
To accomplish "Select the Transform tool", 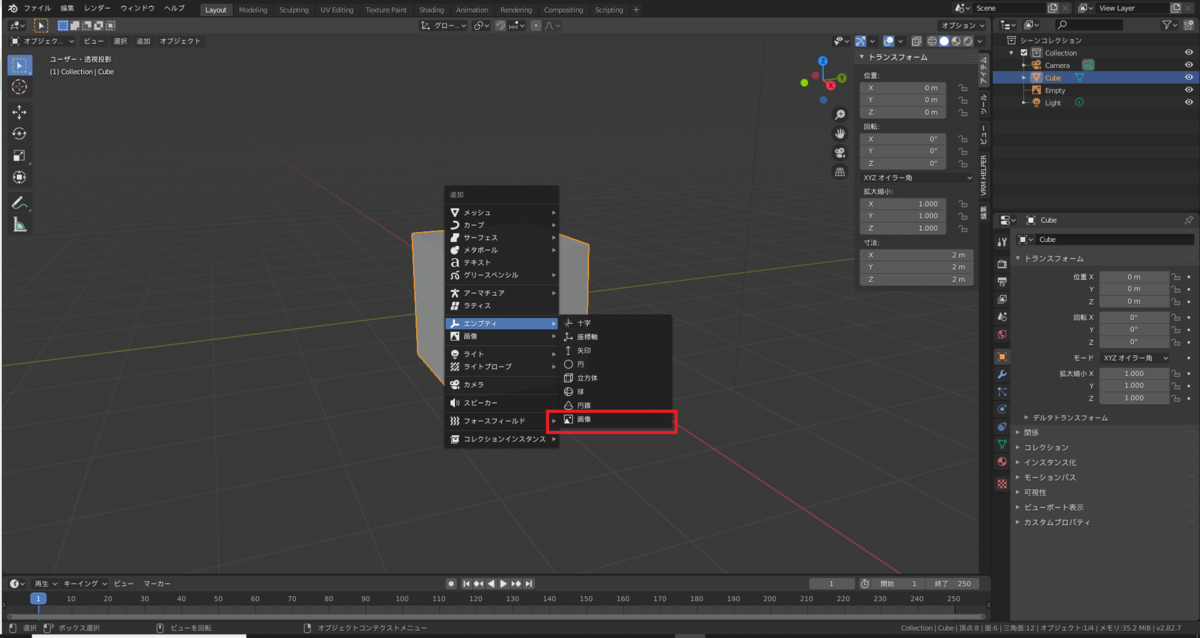I will pyautogui.click(x=19, y=178).
